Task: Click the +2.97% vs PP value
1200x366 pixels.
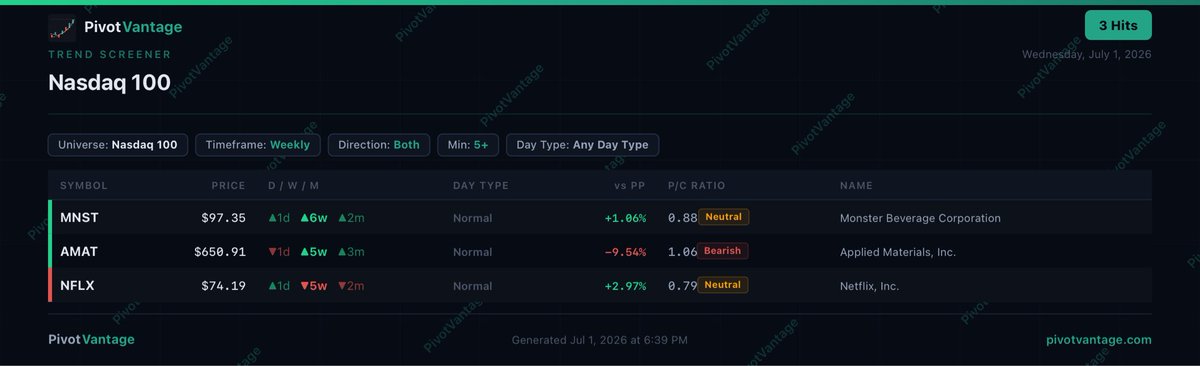Action: coord(626,286)
